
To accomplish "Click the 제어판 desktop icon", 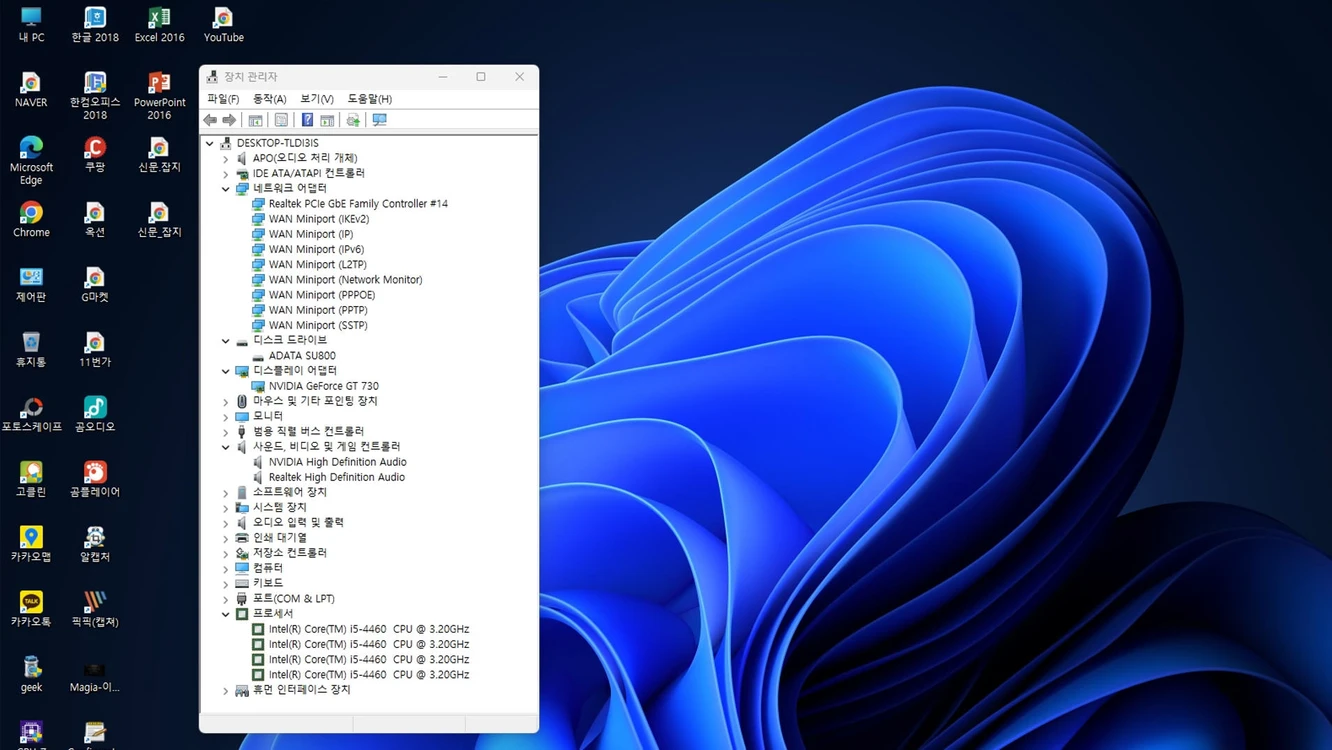I will point(31,285).
